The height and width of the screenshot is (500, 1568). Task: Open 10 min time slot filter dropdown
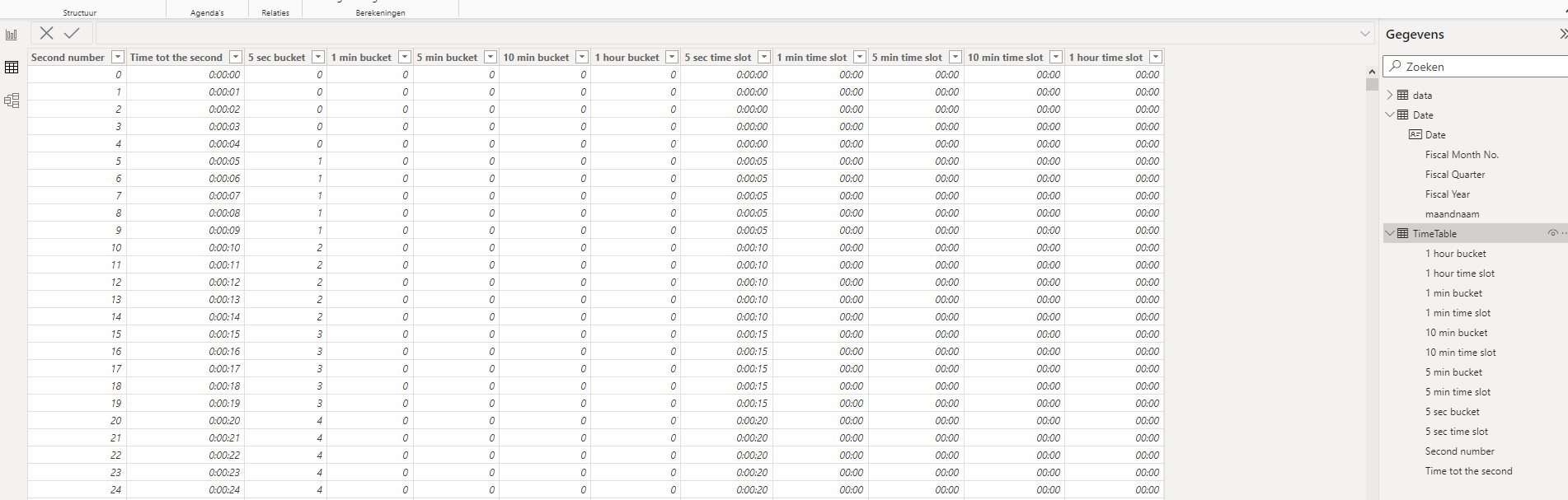1056,57
